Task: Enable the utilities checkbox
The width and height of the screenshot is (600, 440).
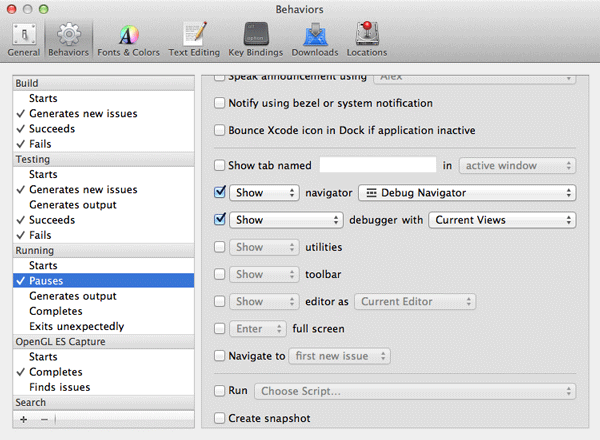Action: click(219, 247)
